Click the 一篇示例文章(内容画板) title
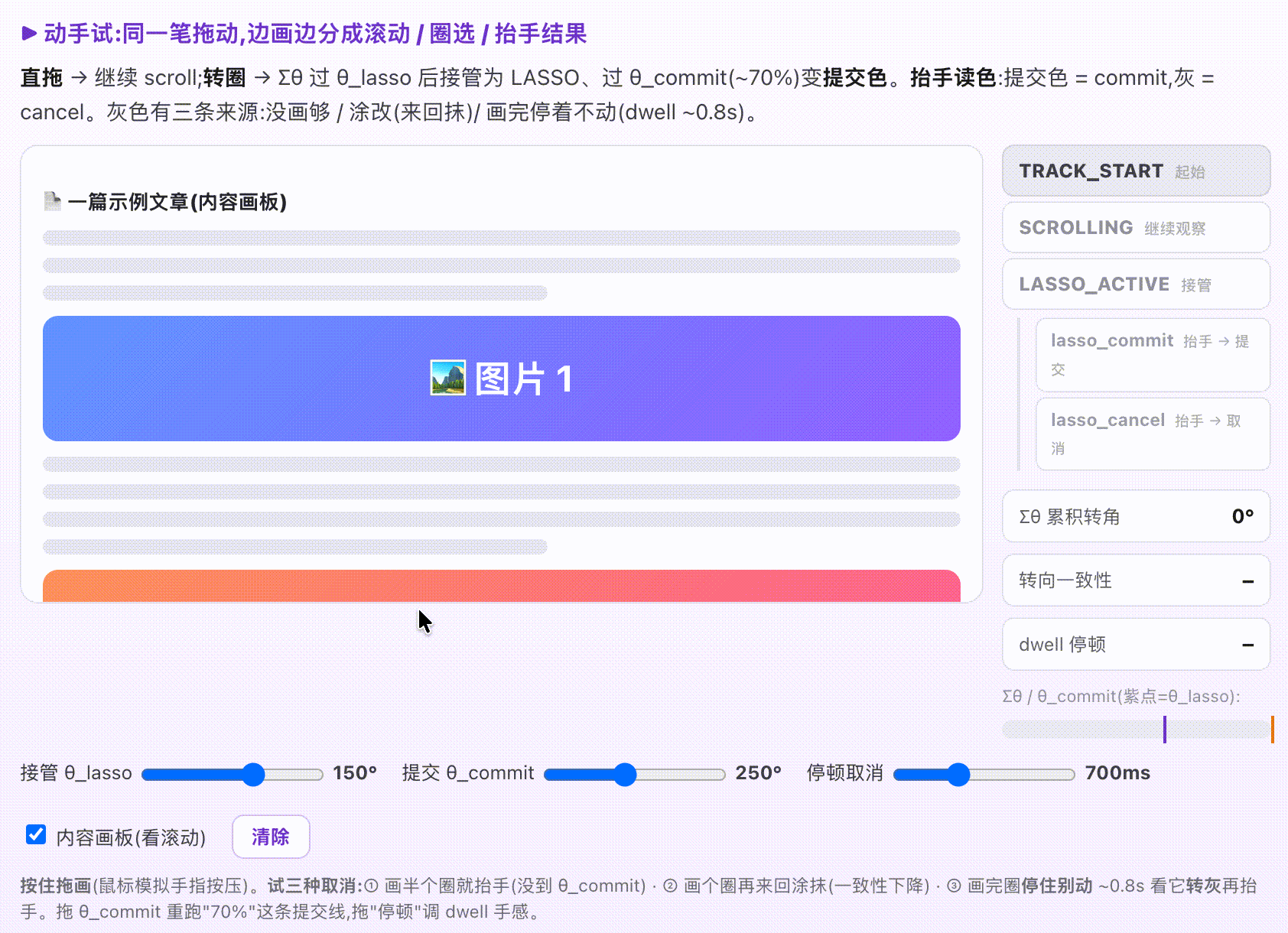The image size is (1288, 933). [x=177, y=202]
